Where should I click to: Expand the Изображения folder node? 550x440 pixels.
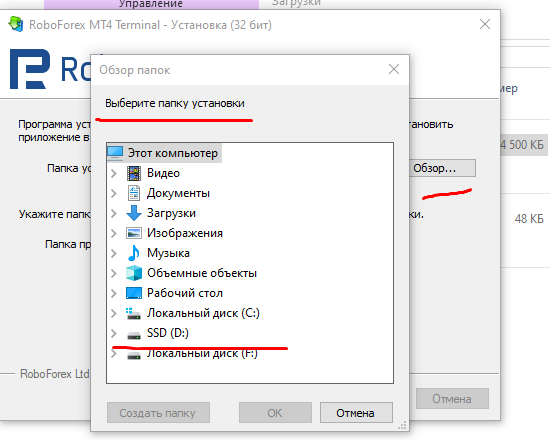[x=114, y=233]
